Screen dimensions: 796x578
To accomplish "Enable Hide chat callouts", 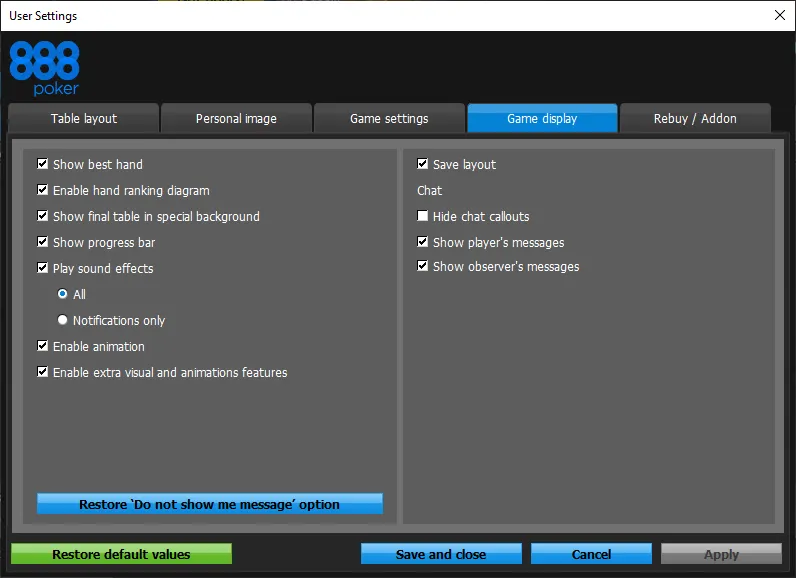I will 423,216.
